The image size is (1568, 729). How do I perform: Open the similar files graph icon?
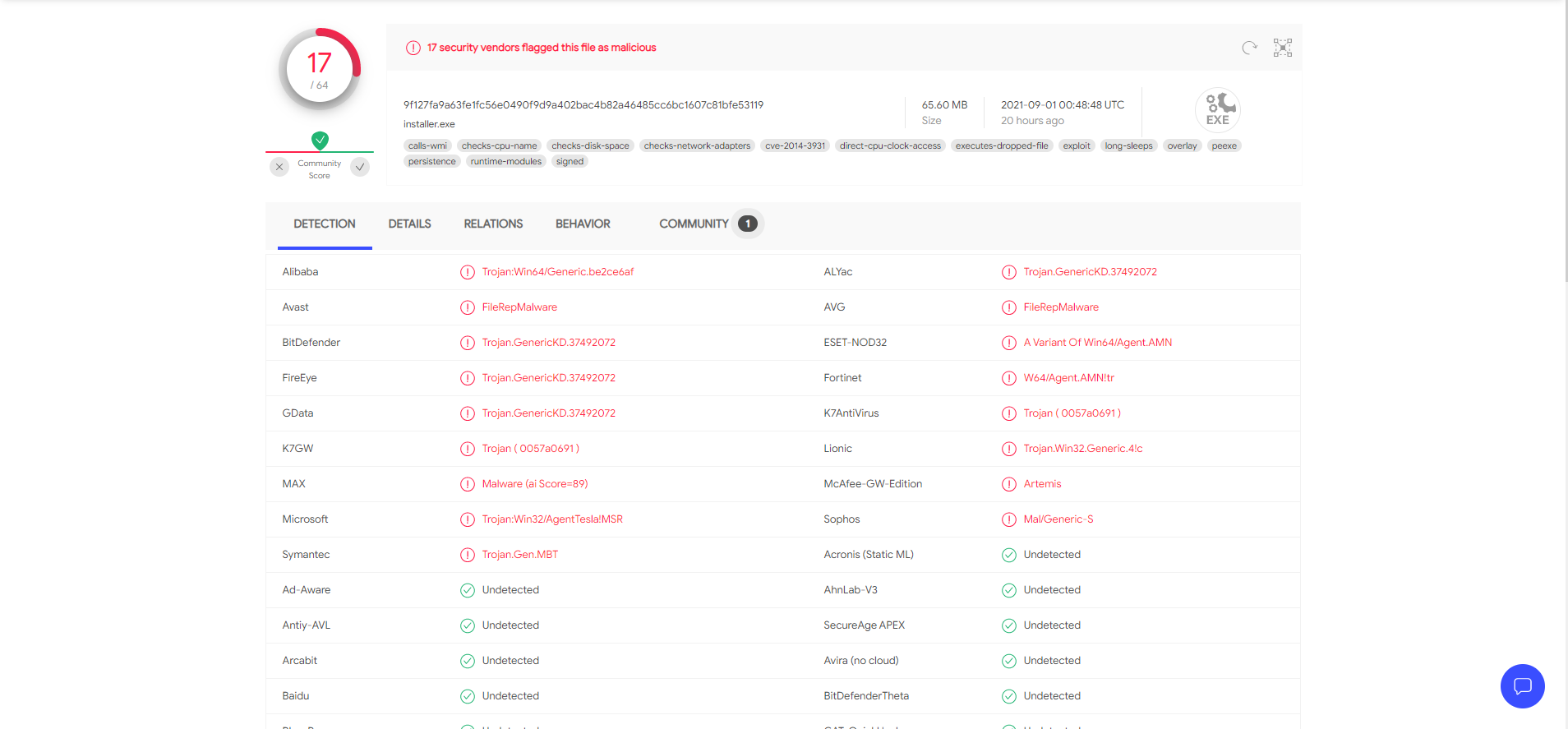[x=1282, y=48]
